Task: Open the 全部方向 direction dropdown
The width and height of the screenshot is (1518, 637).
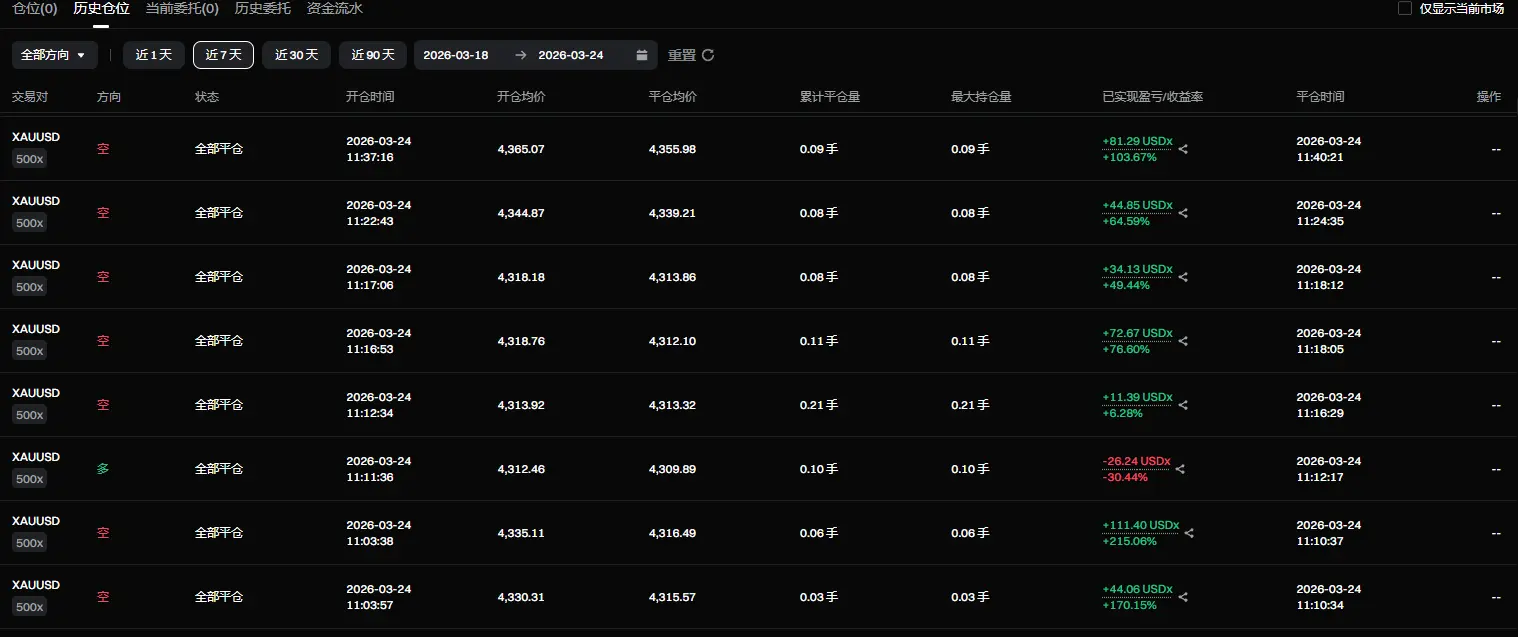Action: click(x=55, y=55)
